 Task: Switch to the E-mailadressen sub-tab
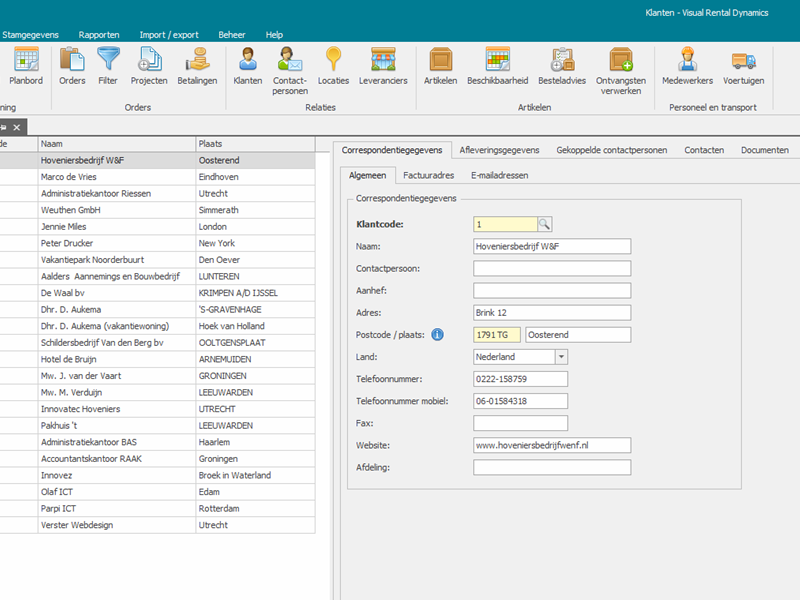coord(499,175)
